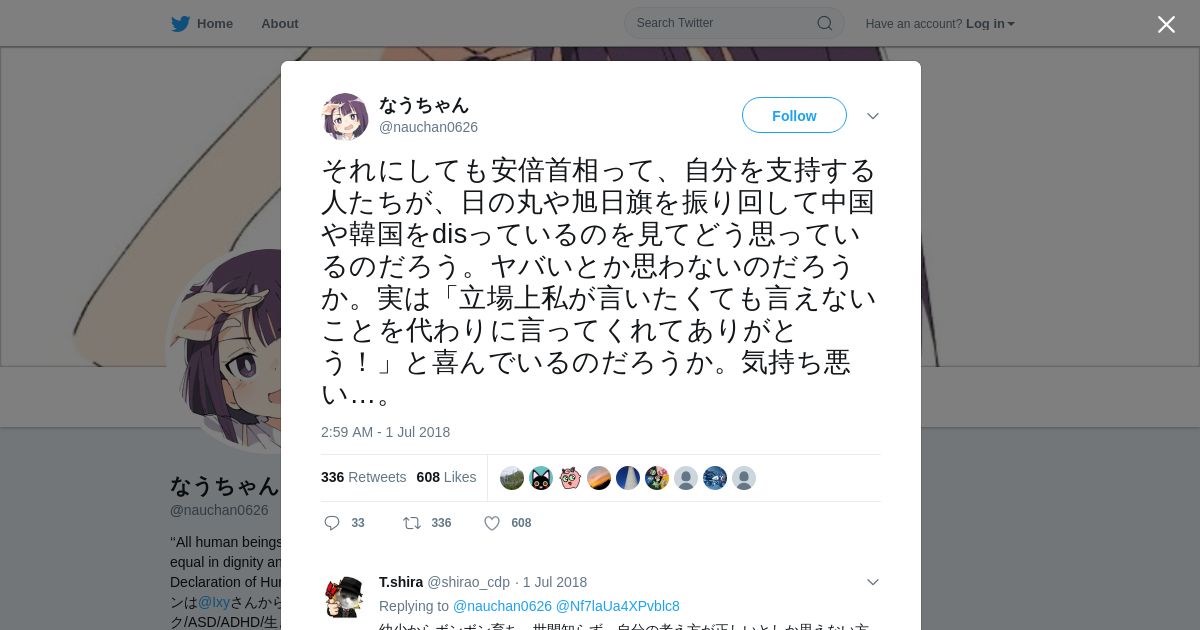Viewport: 1200px width, 630px height.
Task: Open なうちゃん avatar in tweet header
Action: (x=345, y=117)
